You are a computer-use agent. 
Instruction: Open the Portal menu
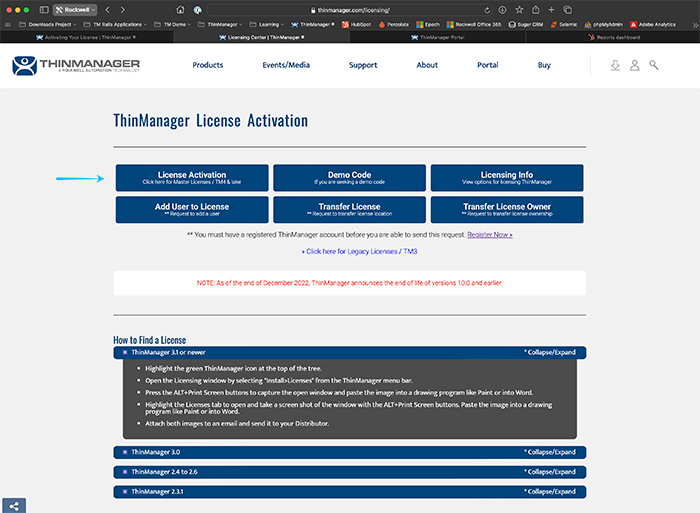pyautogui.click(x=488, y=65)
